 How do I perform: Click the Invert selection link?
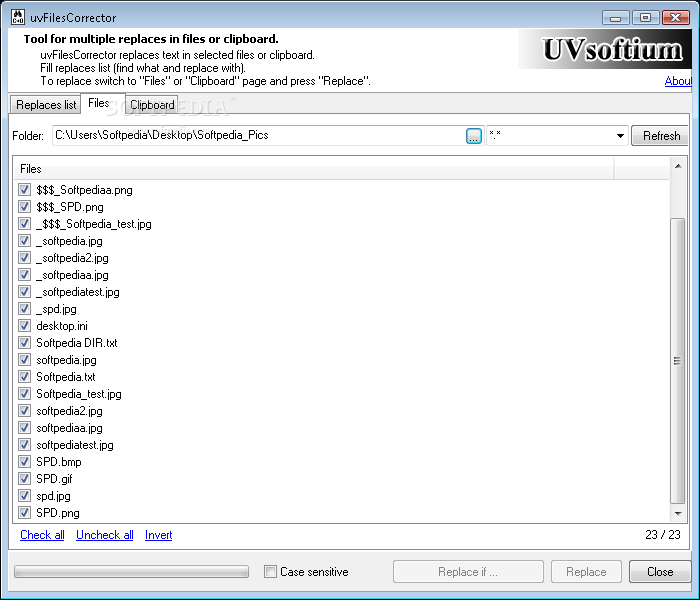[x=158, y=535]
